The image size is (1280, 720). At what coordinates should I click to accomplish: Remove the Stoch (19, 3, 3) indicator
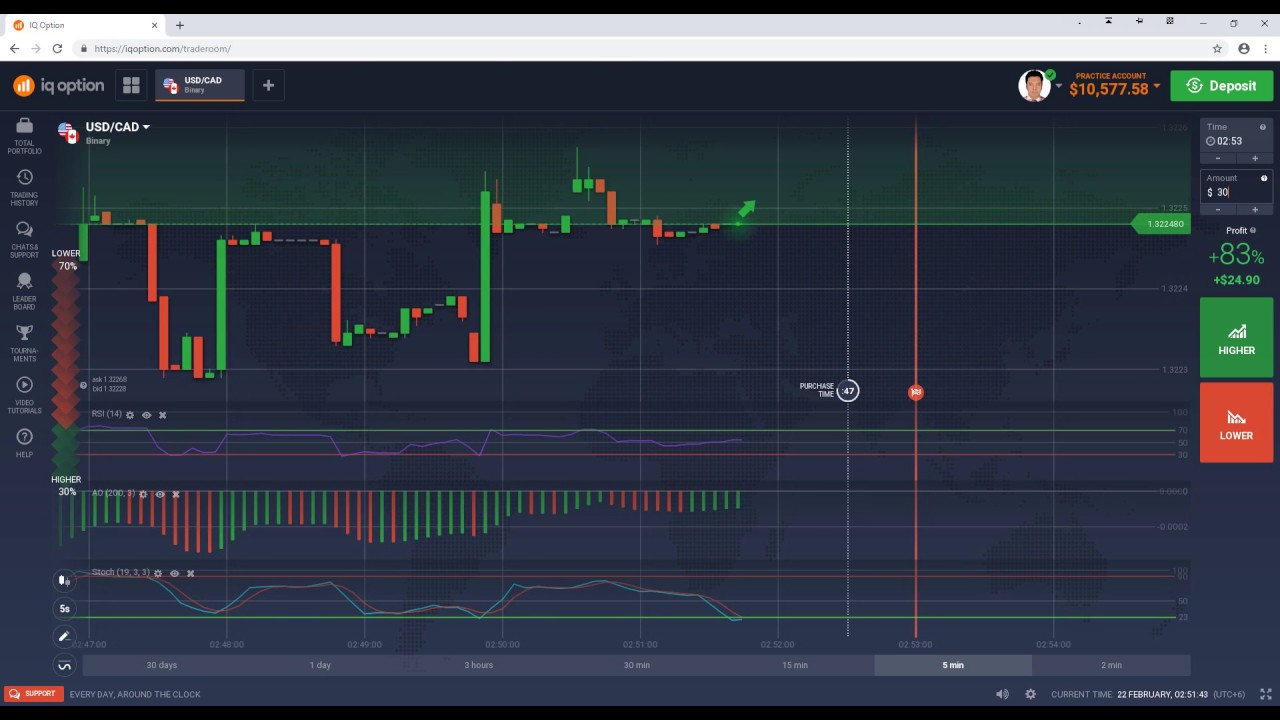pos(190,573)
